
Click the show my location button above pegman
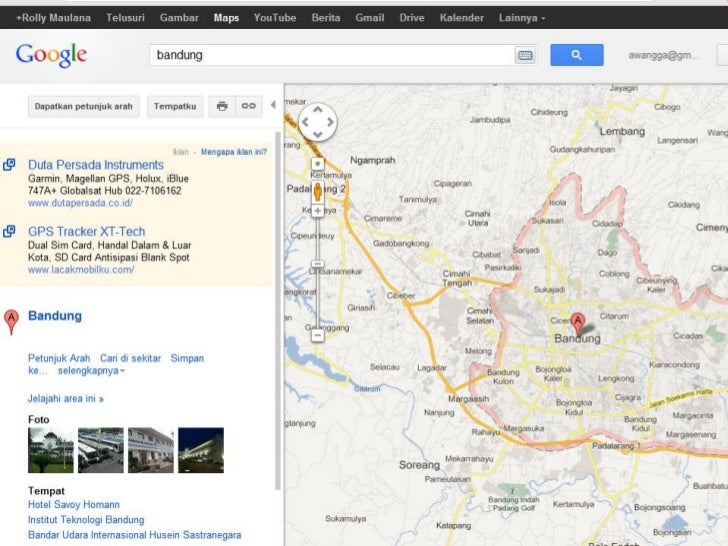point(318,164)
